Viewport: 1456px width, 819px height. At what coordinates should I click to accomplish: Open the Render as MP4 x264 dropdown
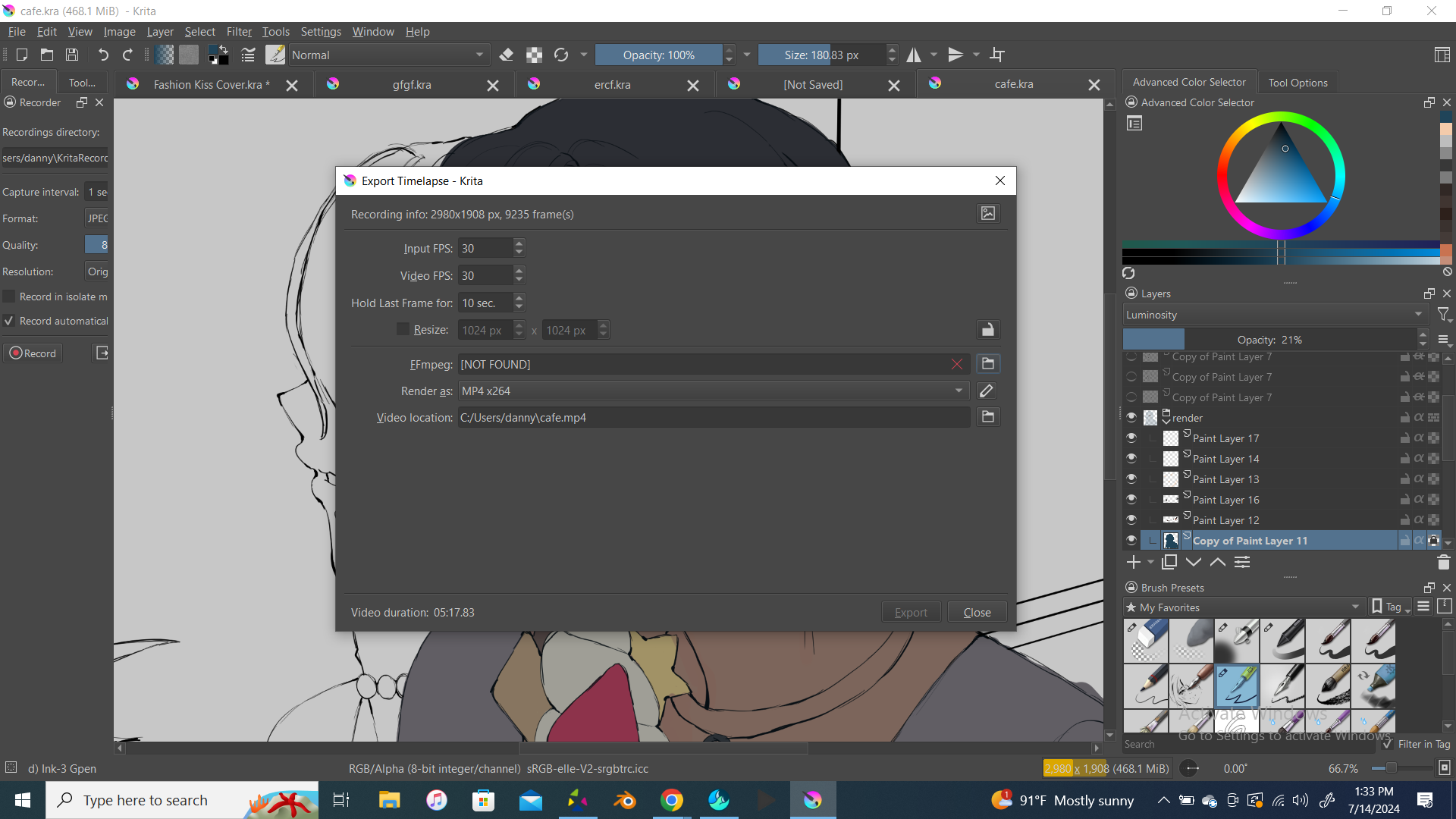[713, 391]
